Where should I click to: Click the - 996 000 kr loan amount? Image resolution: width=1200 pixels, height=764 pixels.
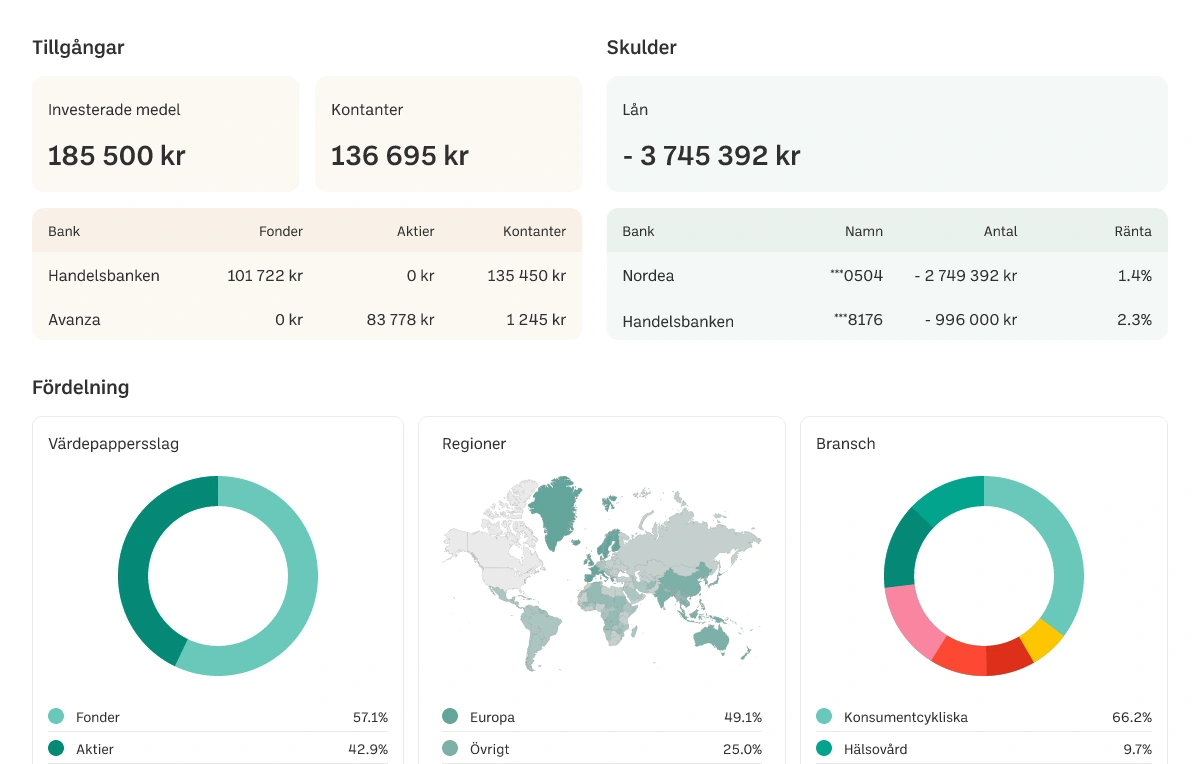(972, 320)
